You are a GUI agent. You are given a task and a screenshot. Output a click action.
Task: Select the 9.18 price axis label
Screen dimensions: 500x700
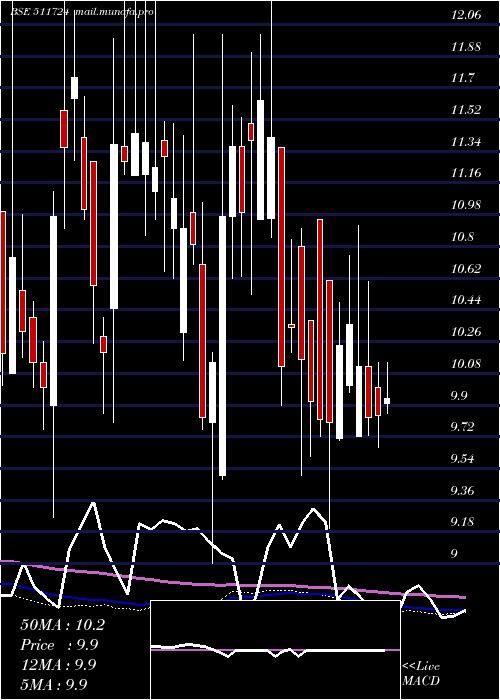[462, 522]
